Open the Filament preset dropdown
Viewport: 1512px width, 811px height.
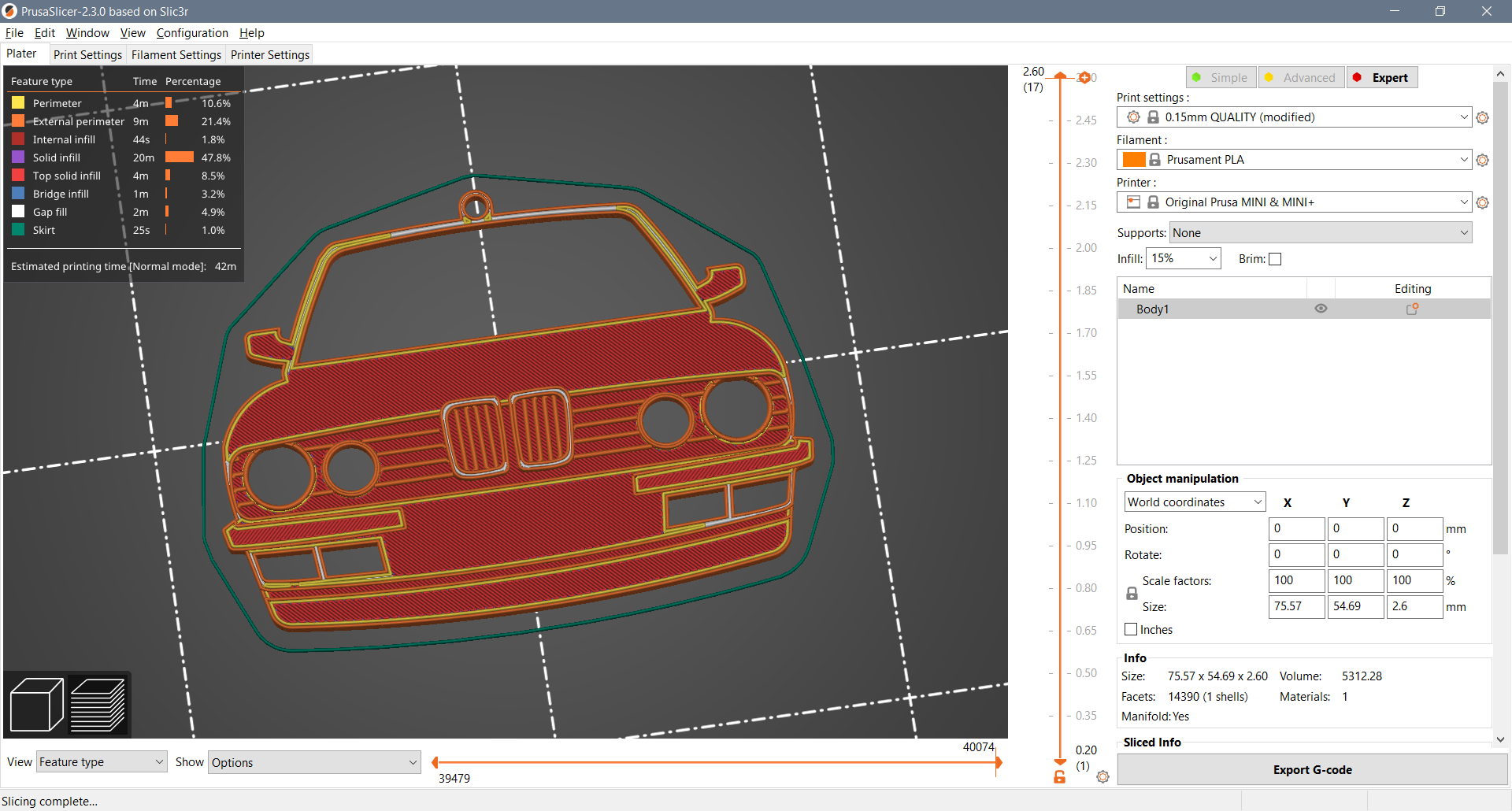coord(1294,160)
